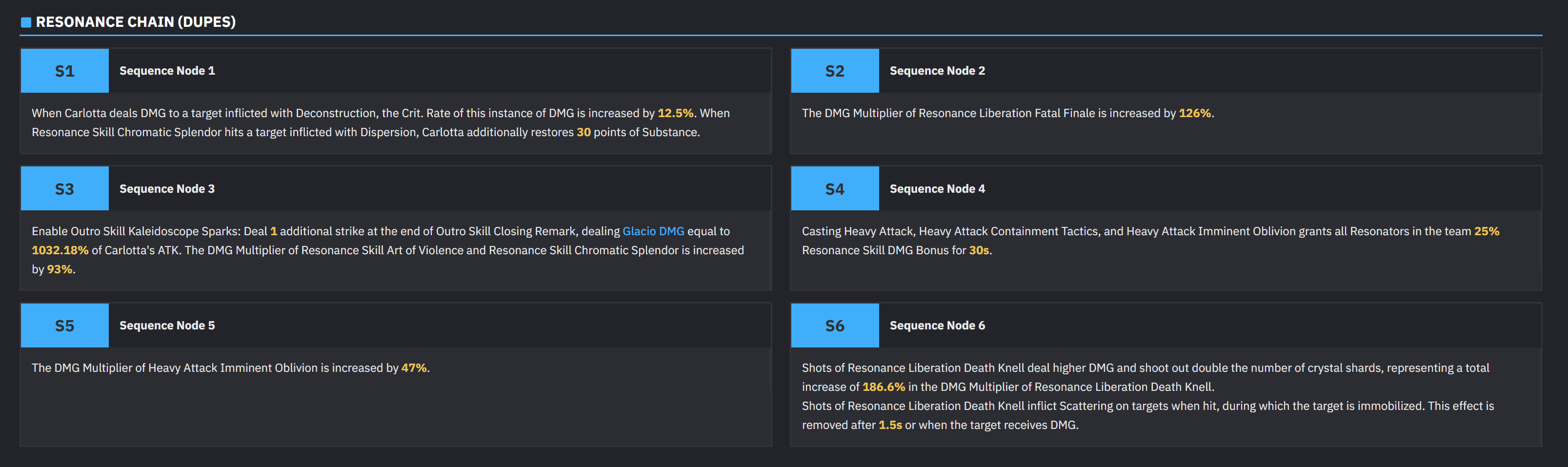The height and width of the screenshot is (467, 1568).
Task: Click the 'Enable Outro Skill Kaleidoscope Sparks' text
Action: (388, 250)
